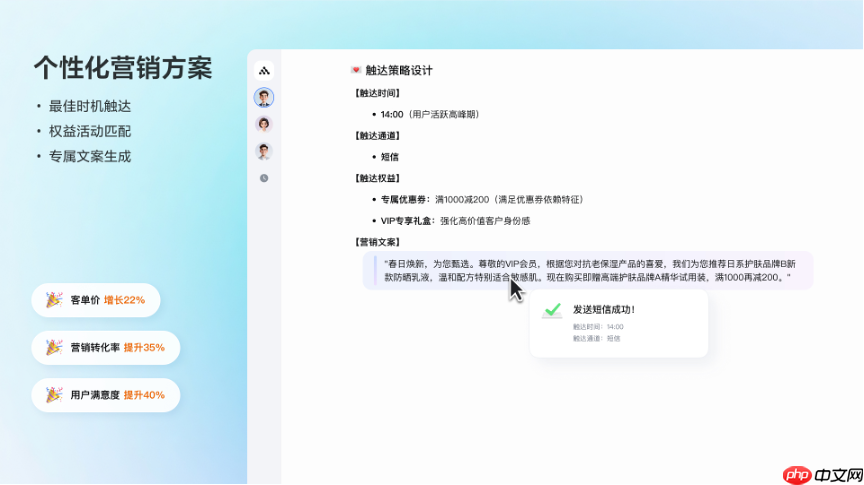Click the 【触达时间】 section label
Viewport: 864px width, 485px height.
click(x=377, y=93)
